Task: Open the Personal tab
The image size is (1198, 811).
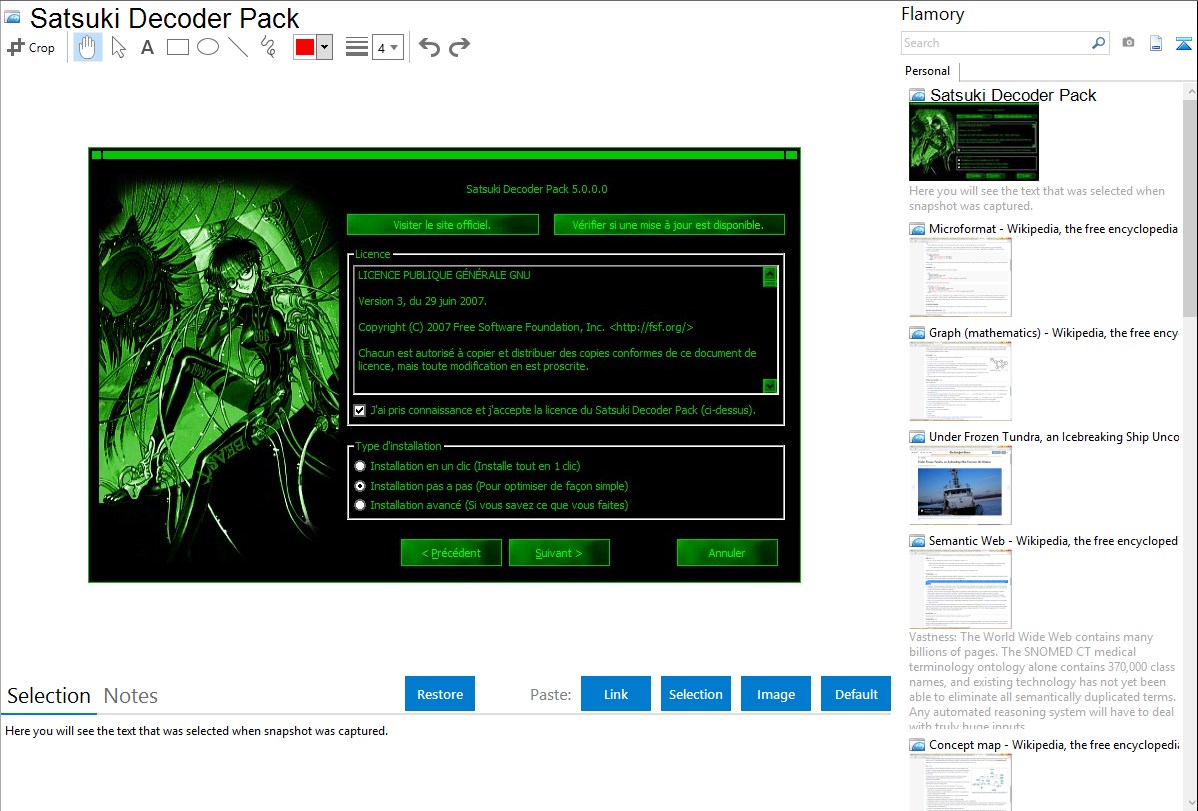Action: tap(928, 71)
